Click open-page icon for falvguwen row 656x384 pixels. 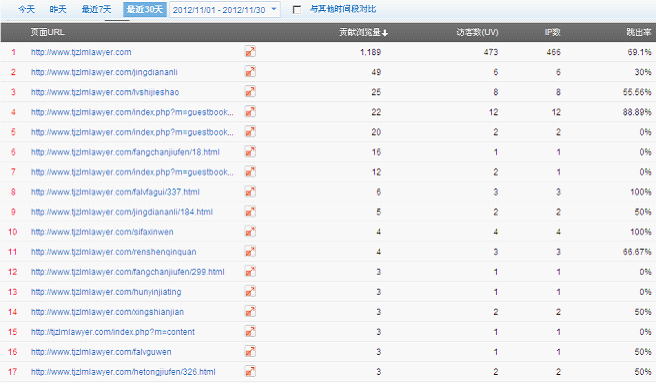[250, 351]
